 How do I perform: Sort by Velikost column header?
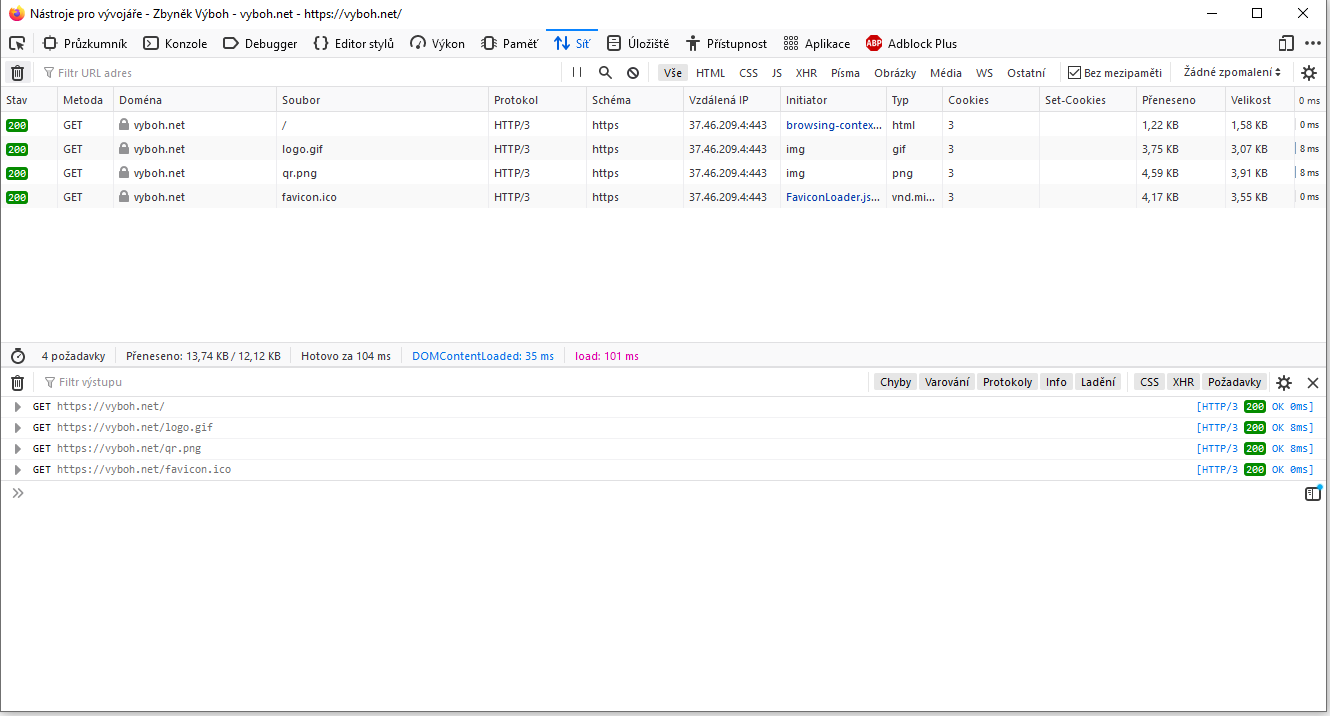click(1259, 100)
